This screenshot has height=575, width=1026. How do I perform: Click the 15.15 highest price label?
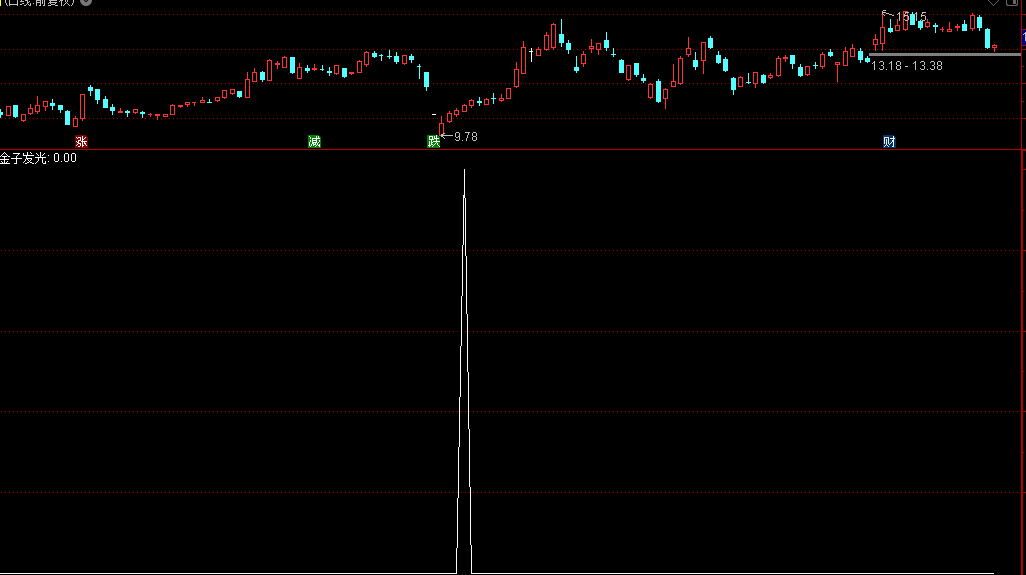point(911,17)
